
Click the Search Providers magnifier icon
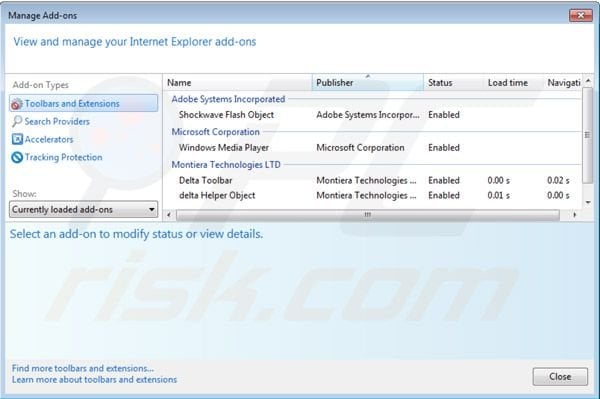[x=17, y=121]
